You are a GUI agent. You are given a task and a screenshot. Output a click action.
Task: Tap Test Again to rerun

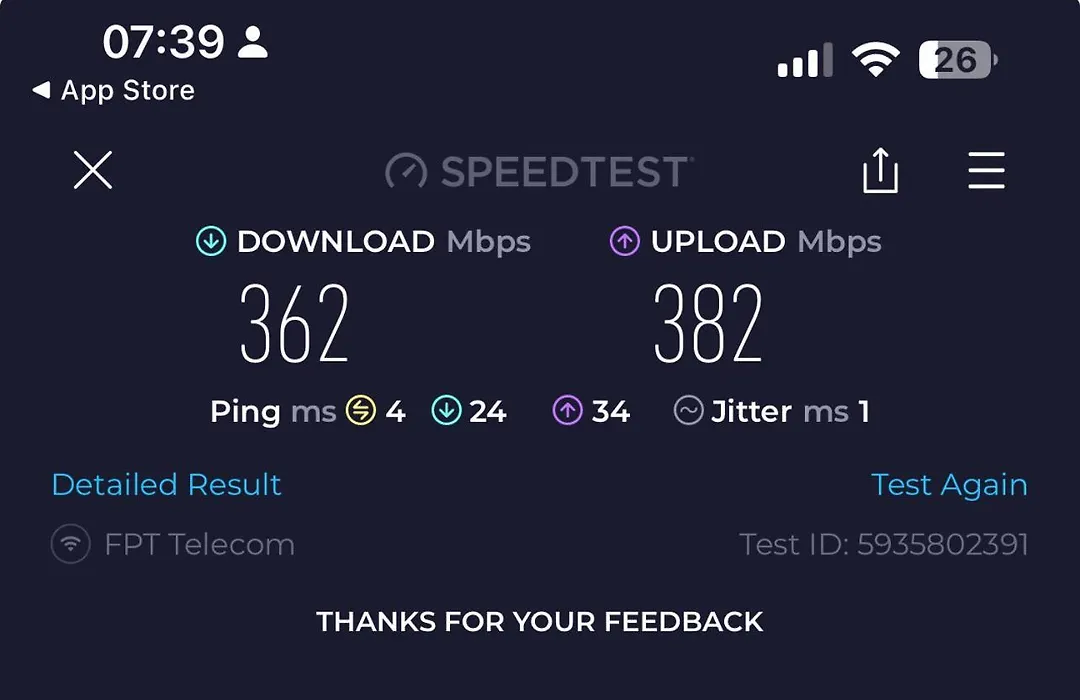949,485
